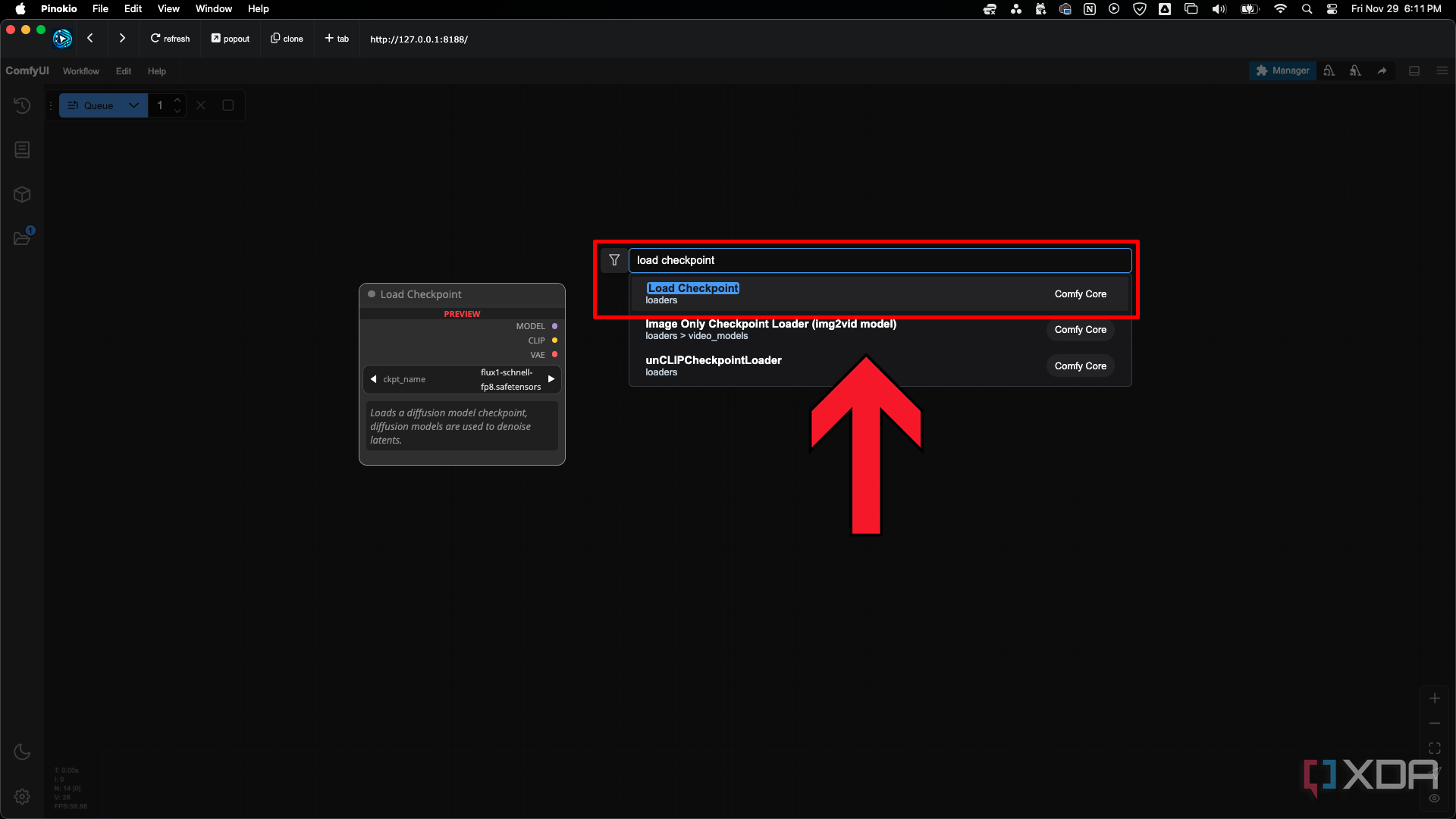
Task: Go back with the left arrow
Action: (90, 38)
